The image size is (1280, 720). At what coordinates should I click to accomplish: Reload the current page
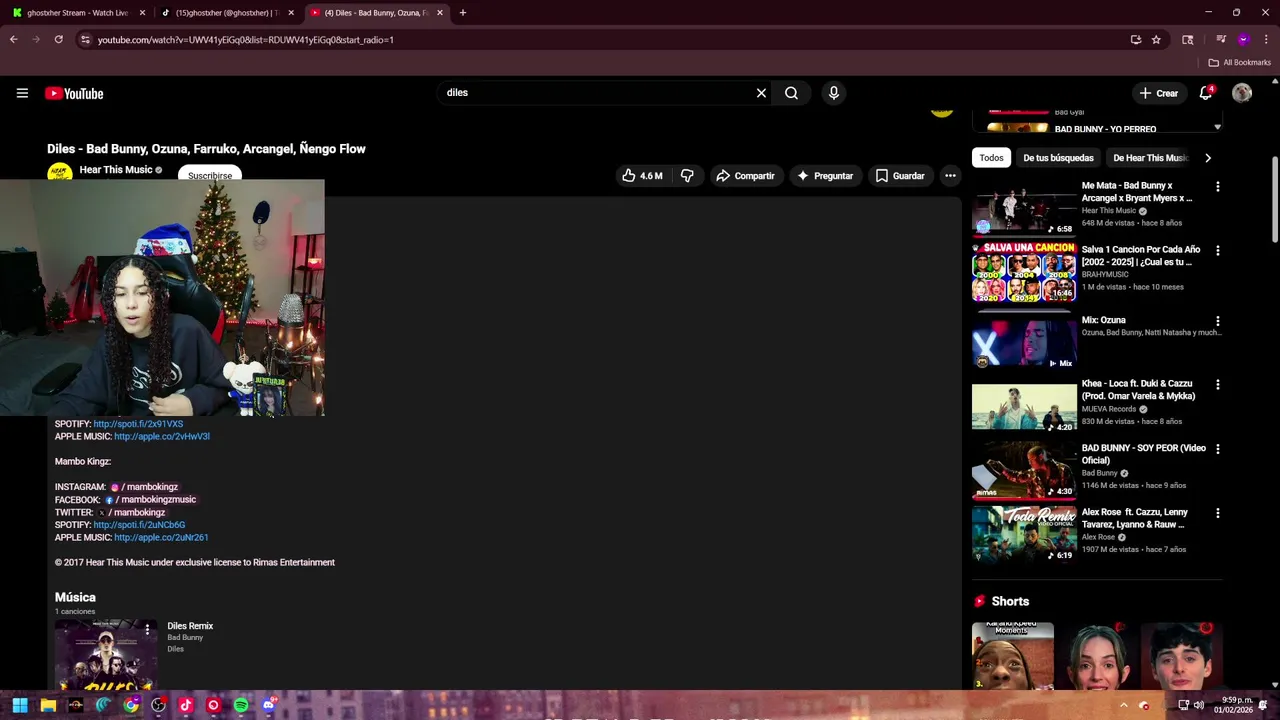pos(58,40)
